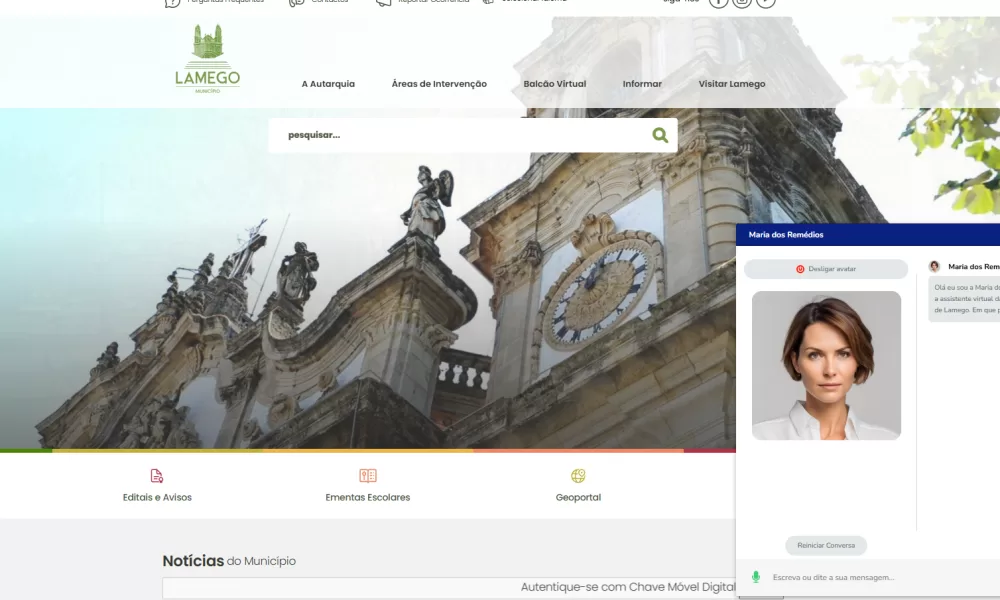The height and width of the screenshot is (600, 1000).
Task: Open the Visitar Lamego menu
Action: coord(732,84)
